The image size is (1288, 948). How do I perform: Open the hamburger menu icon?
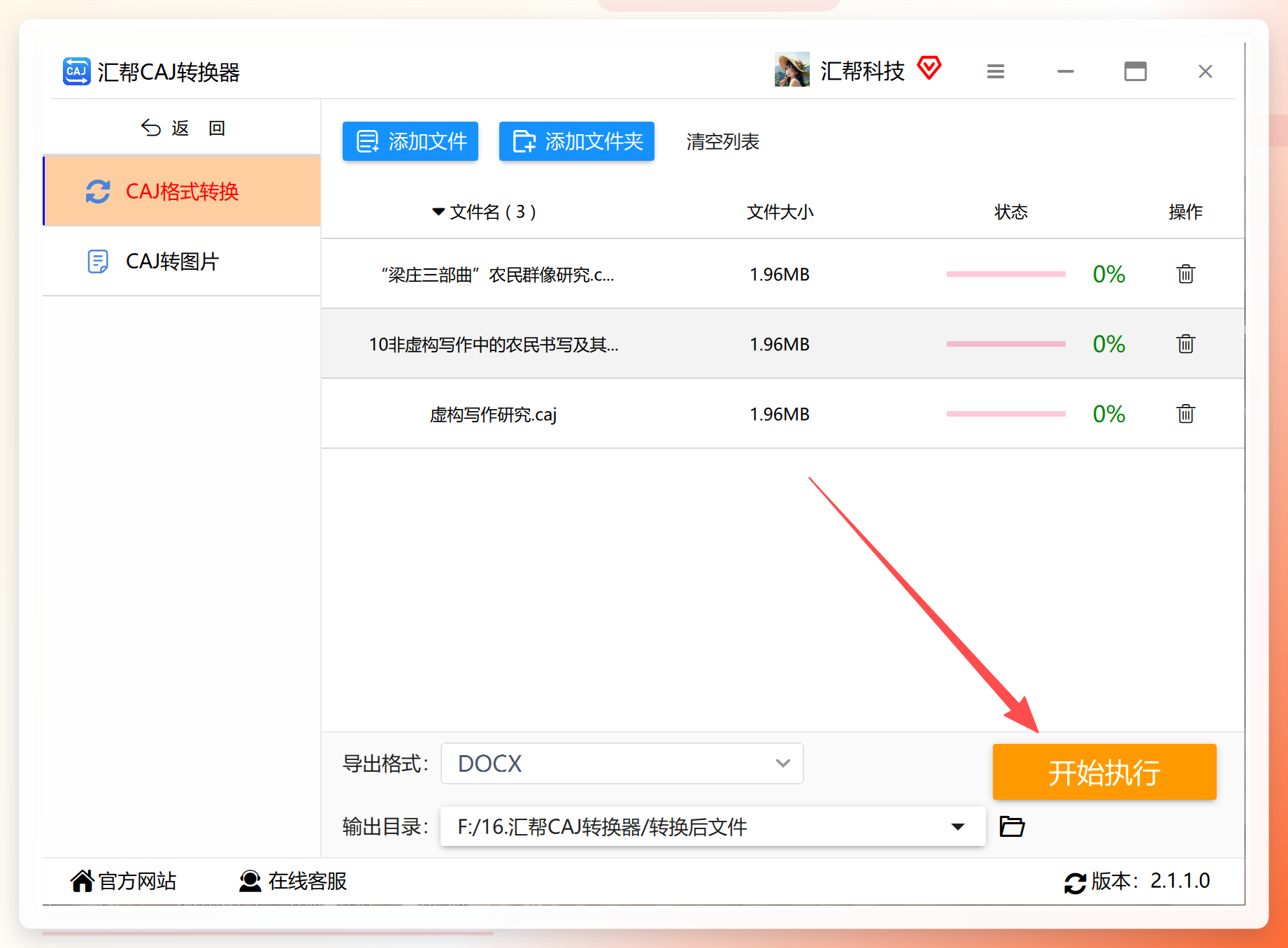tap(996, 71)
